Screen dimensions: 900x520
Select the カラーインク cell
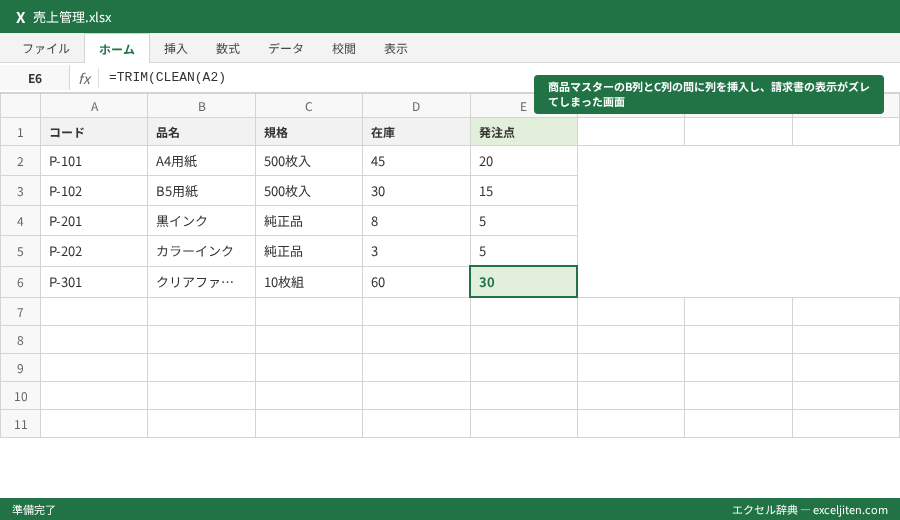(201, 251)
